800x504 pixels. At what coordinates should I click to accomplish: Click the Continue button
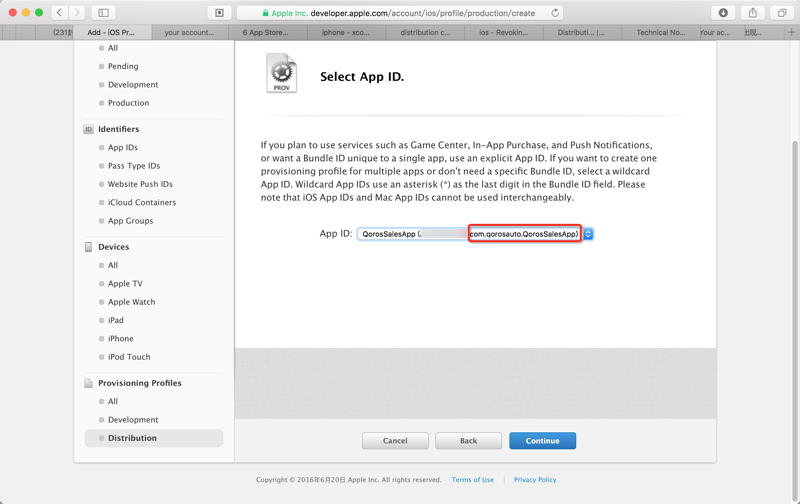tap(542, 441)
